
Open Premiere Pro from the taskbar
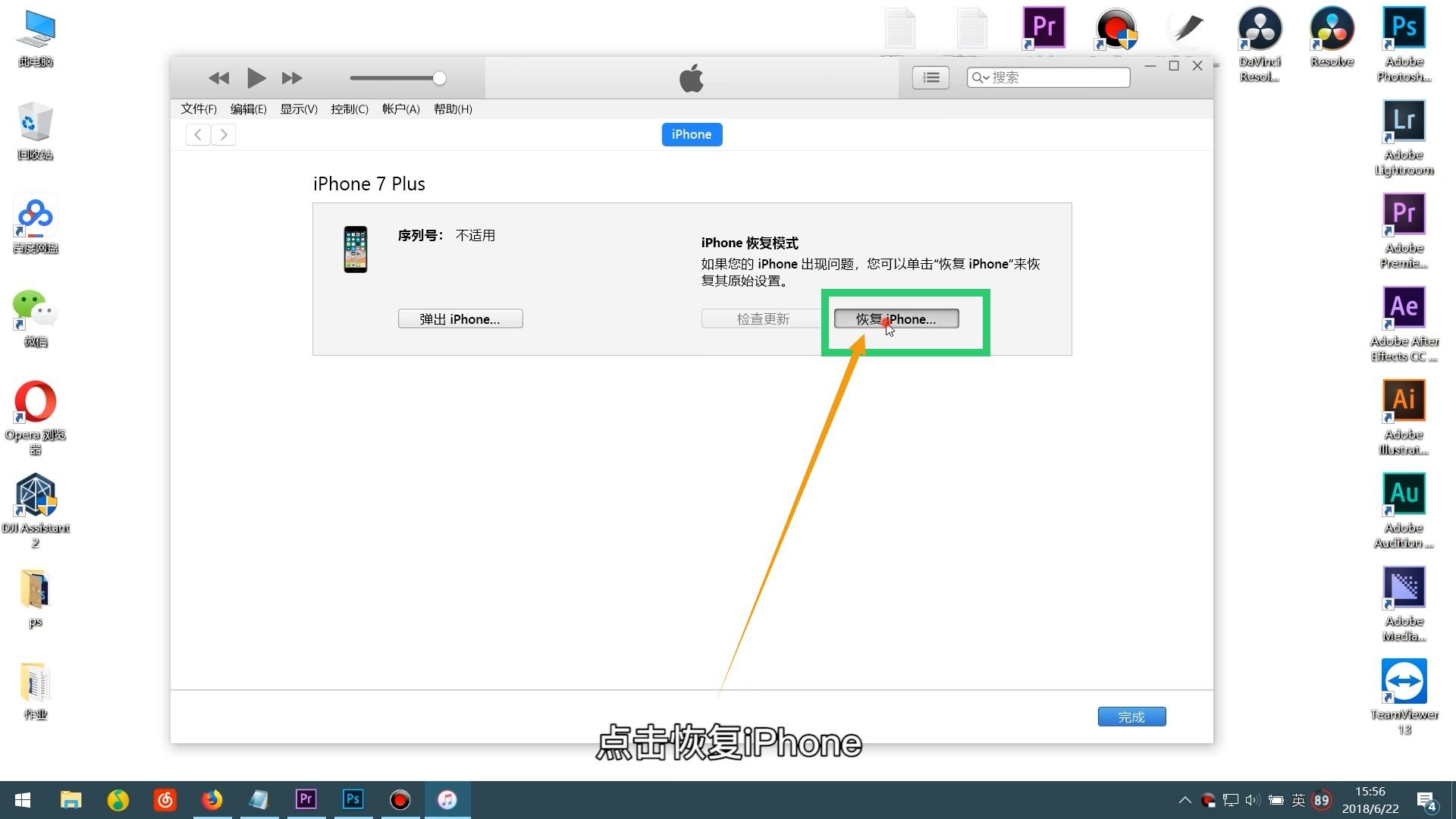(306, 800)
